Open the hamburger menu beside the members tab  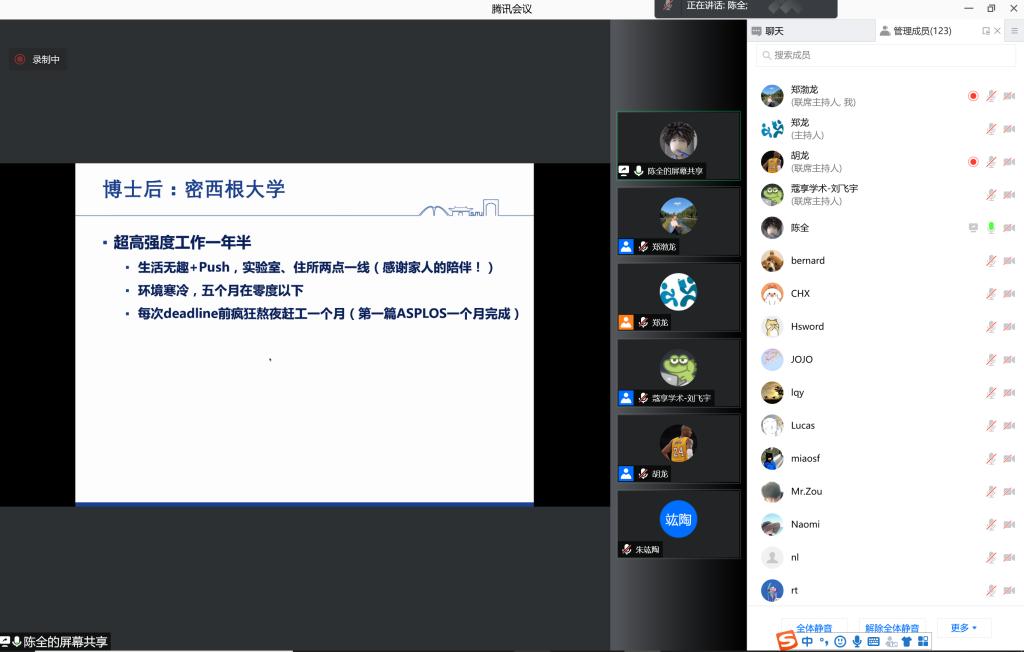[1013, 31]
